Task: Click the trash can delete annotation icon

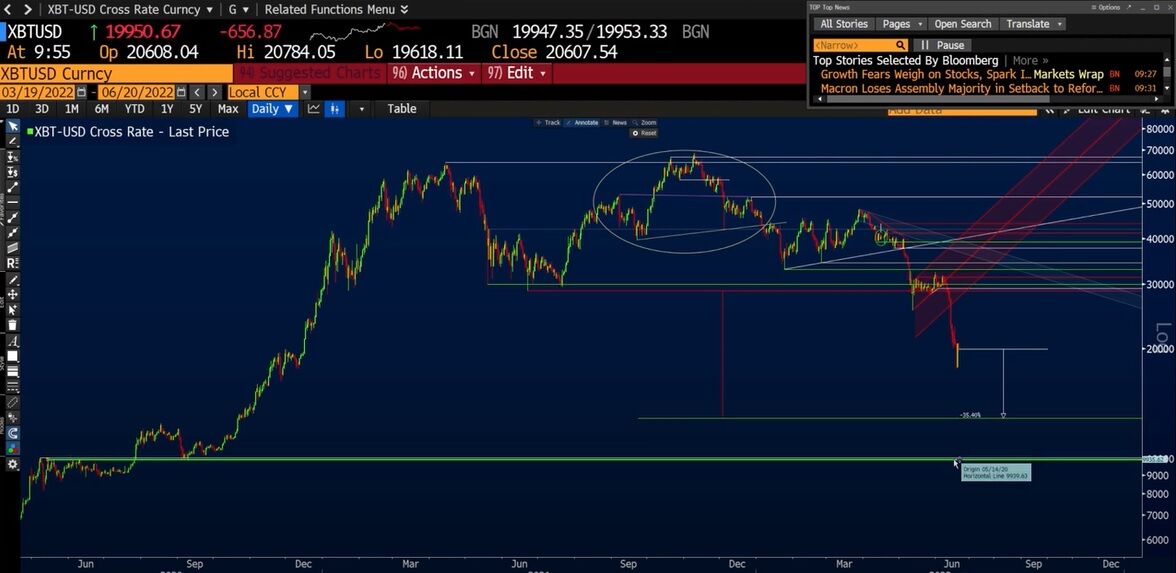Action: coord(13,325)
